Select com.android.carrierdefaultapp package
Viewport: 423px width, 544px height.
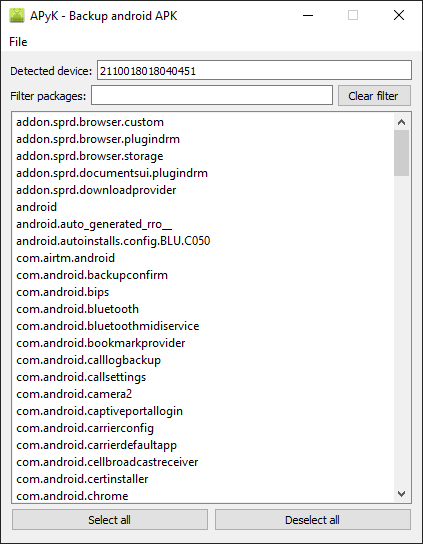tap(203, 445)
